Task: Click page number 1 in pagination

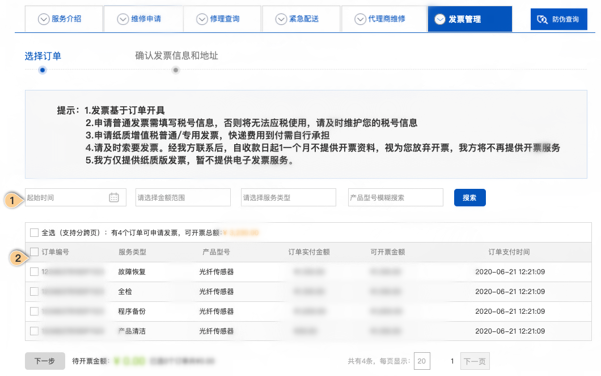Action: click(452, 361)
